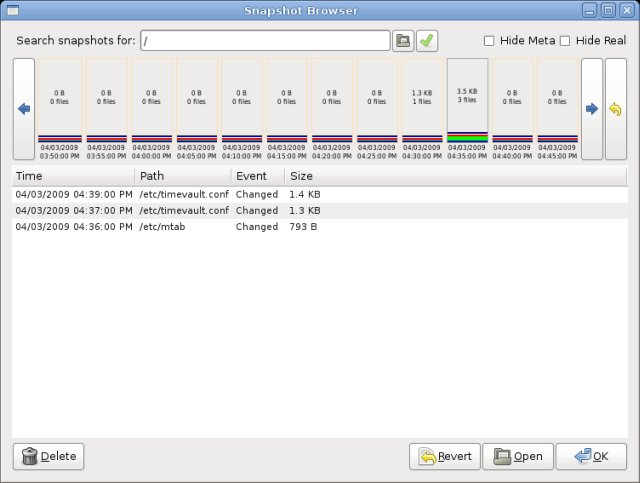640x483 pixels.
Task: Select the /etc/mtab row
Action: click(x=320, y=227)
